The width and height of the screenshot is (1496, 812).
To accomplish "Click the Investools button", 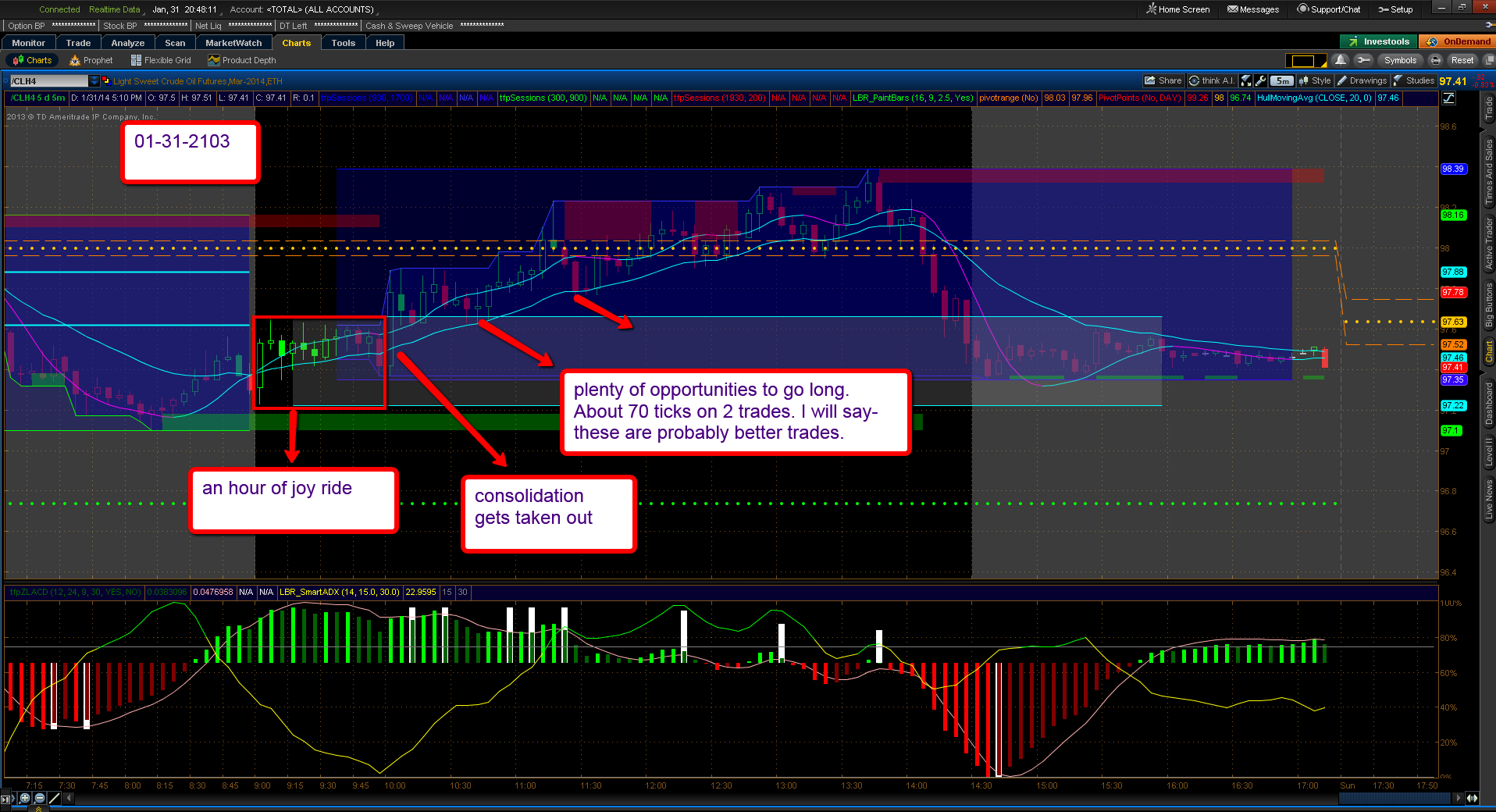I will pyautogui.click(x=1379, y=41).
